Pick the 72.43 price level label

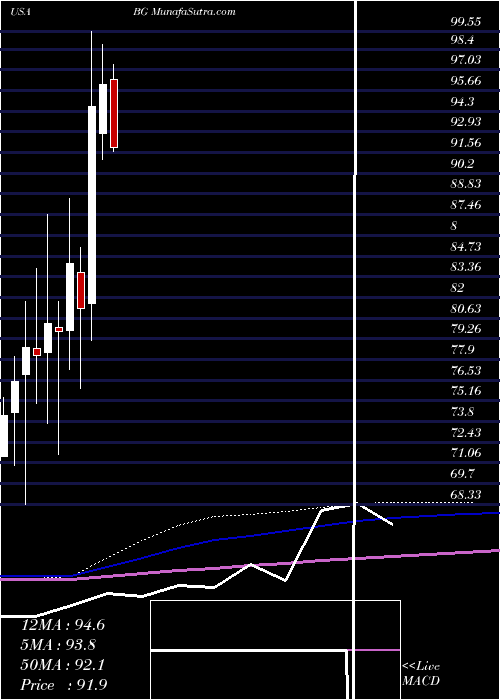tap(466, 433)
